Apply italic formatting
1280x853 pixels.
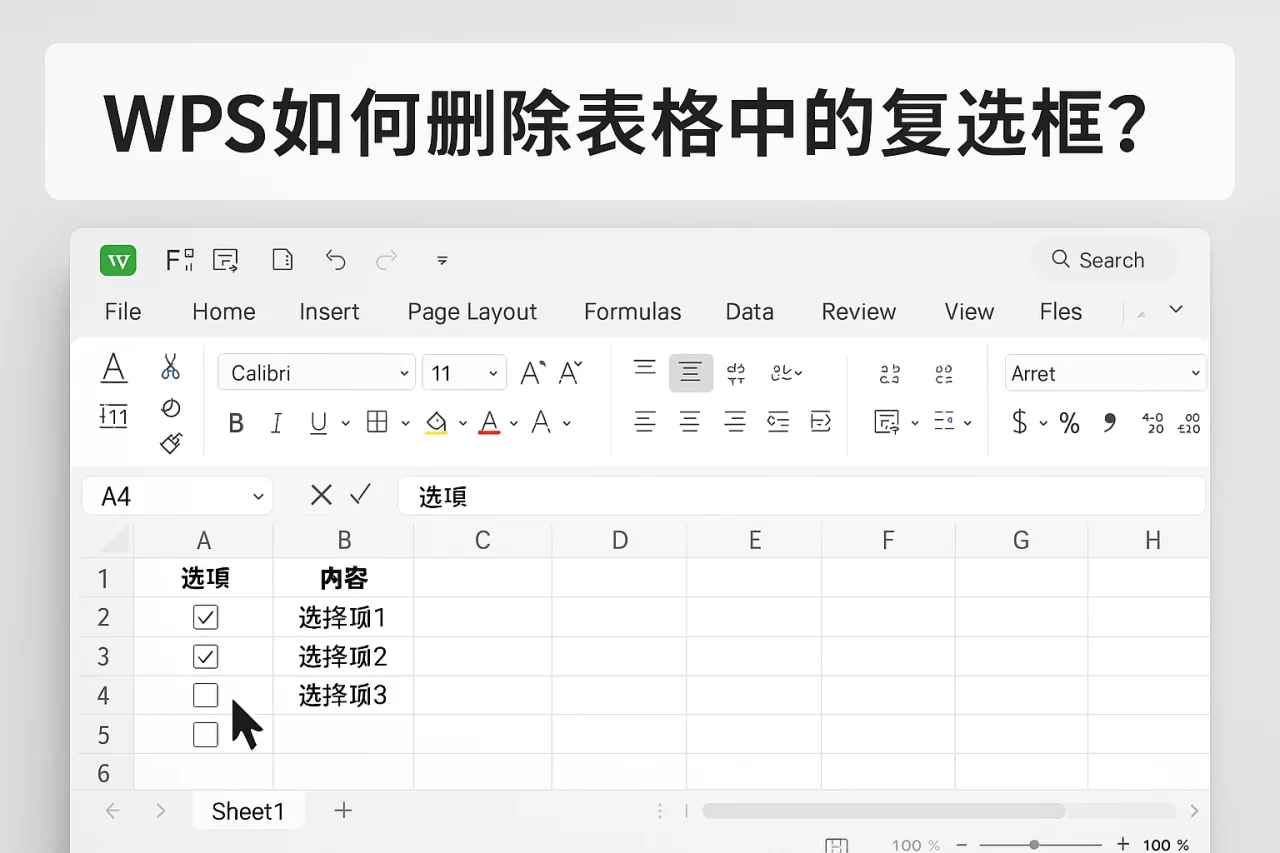[277, 423]
